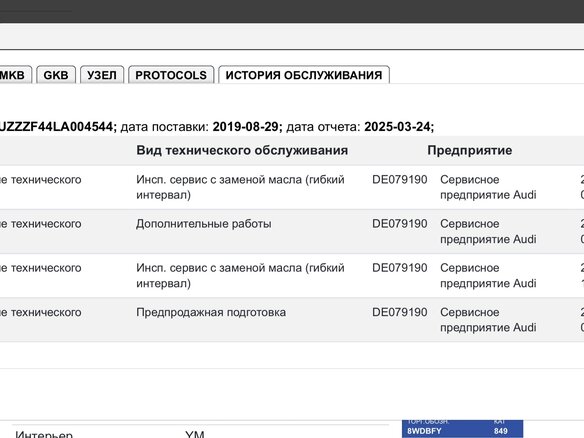Click the YM interior code value
The width and height of the screenshot is (584, 438).
coord(195,434)
